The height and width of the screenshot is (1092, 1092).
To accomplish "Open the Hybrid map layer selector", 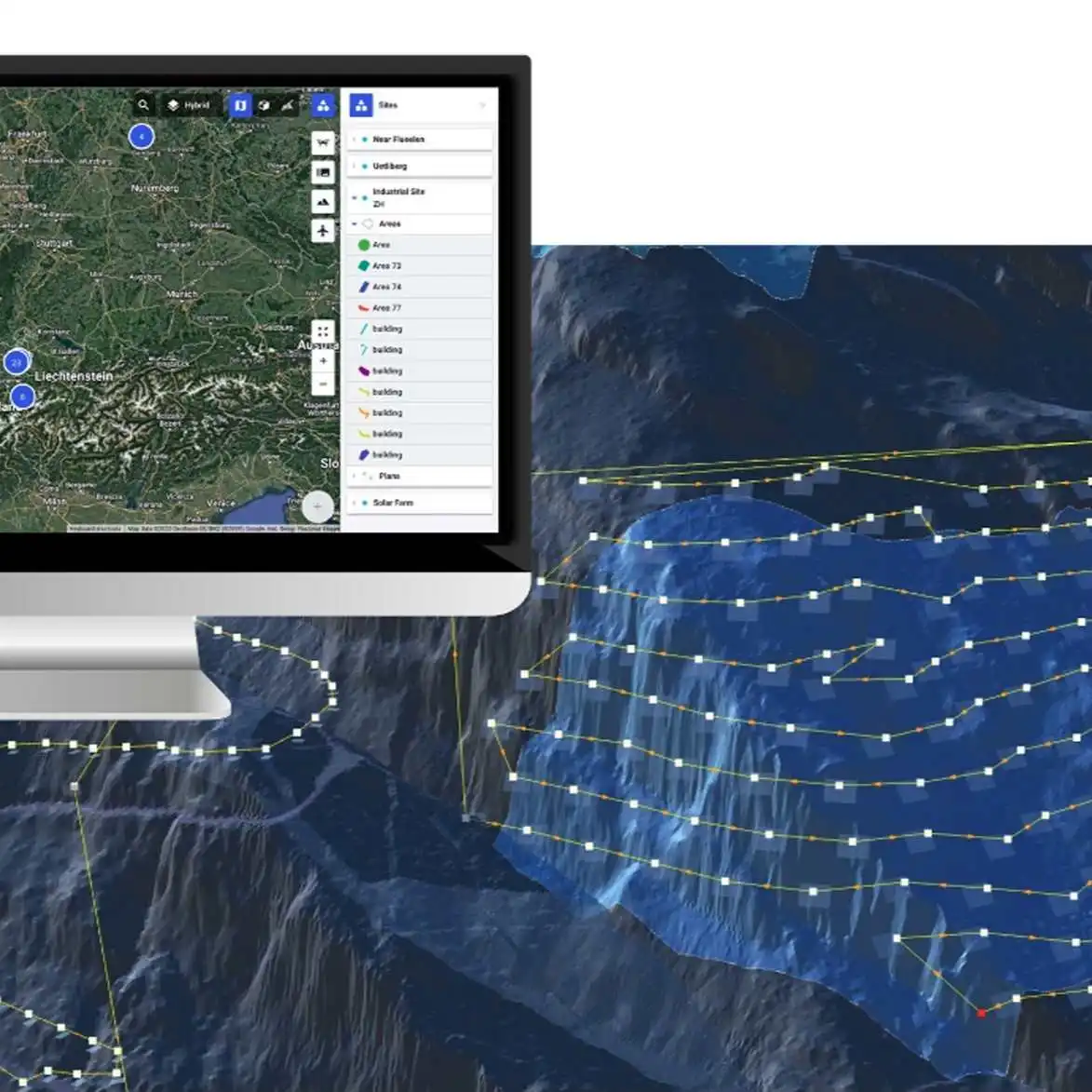I will 189,105.
